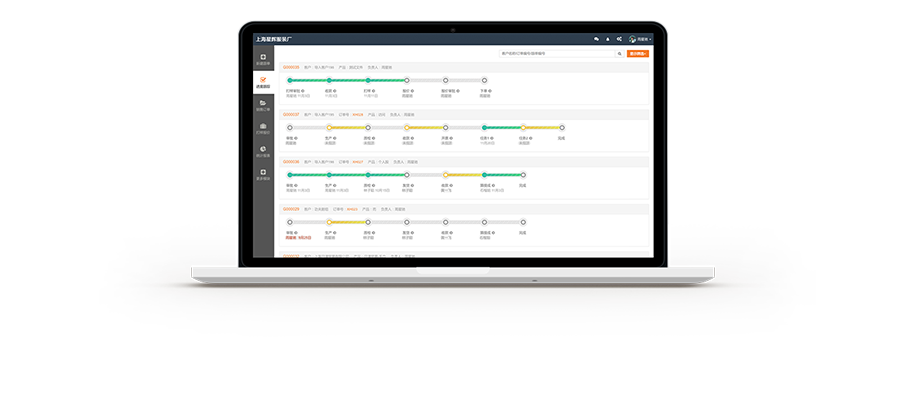Click the share icon in top bar
This screenshot has height=400, width=906.
tap(619, 39)
